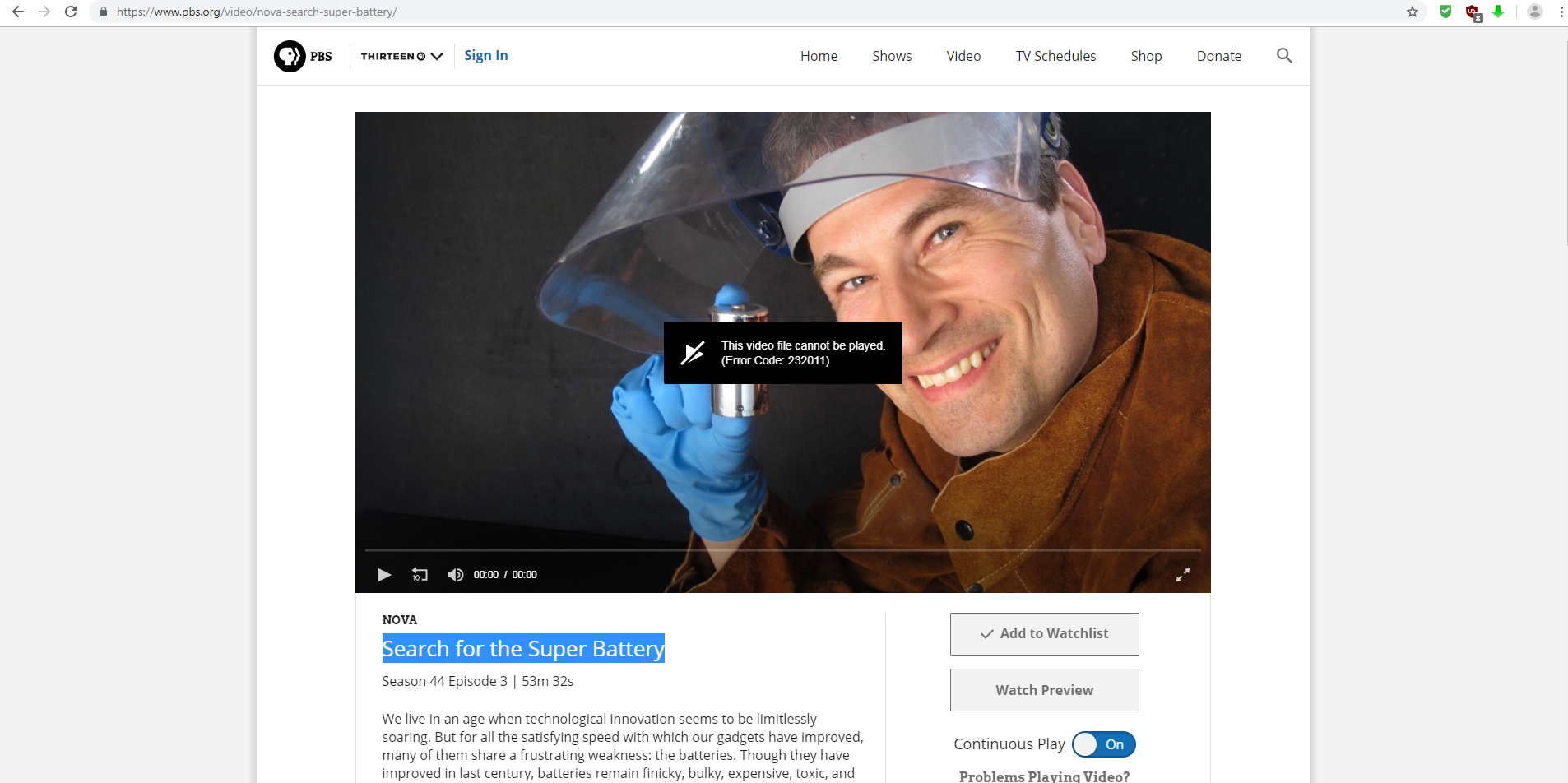Open the PBS site search
Image resolution: width=1568 pixels, height=783 pixels.
[1283, 55]
